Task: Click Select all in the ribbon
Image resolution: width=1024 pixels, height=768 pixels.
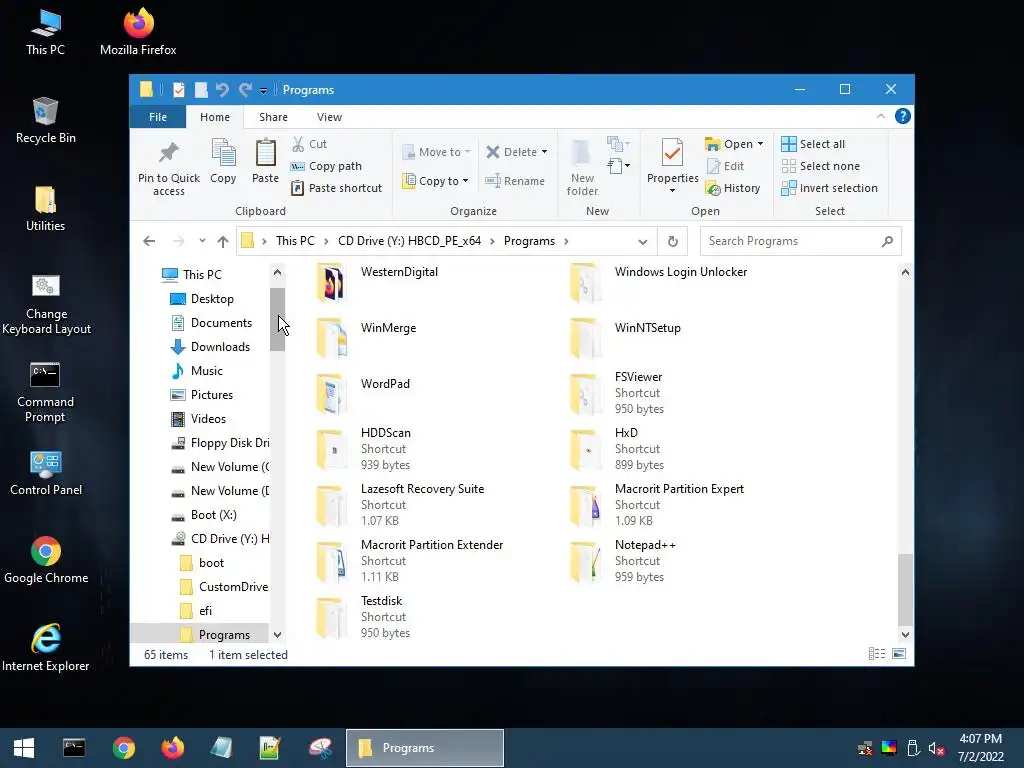Action: coord(813,144)
